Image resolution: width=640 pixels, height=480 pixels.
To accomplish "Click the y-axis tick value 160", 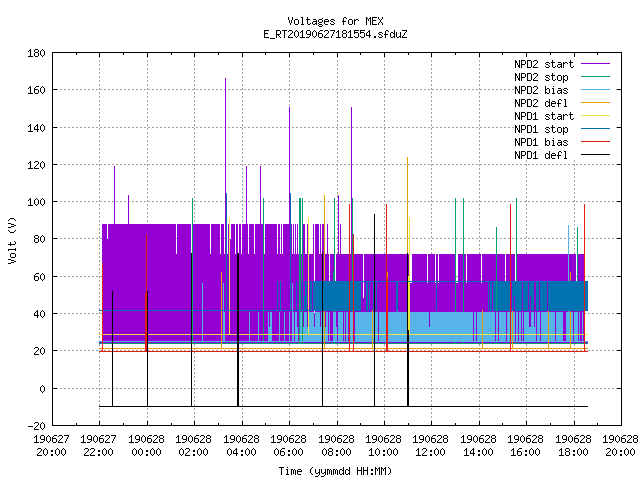I will coord(36,90).
